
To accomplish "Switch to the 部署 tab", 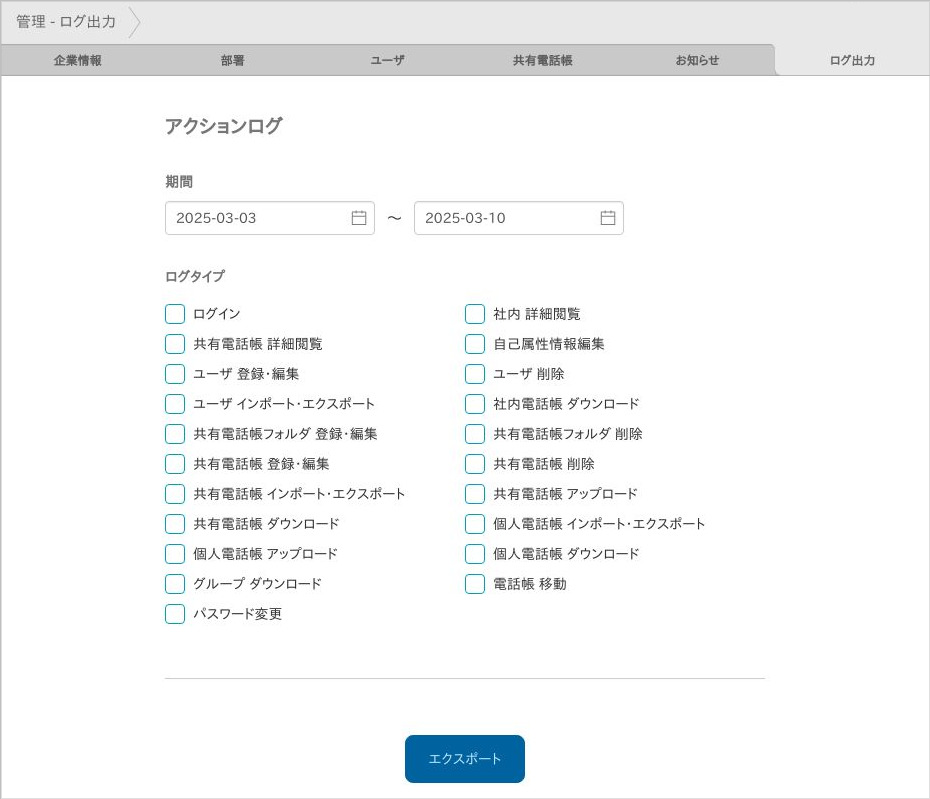I will click(x=232, y=60).
